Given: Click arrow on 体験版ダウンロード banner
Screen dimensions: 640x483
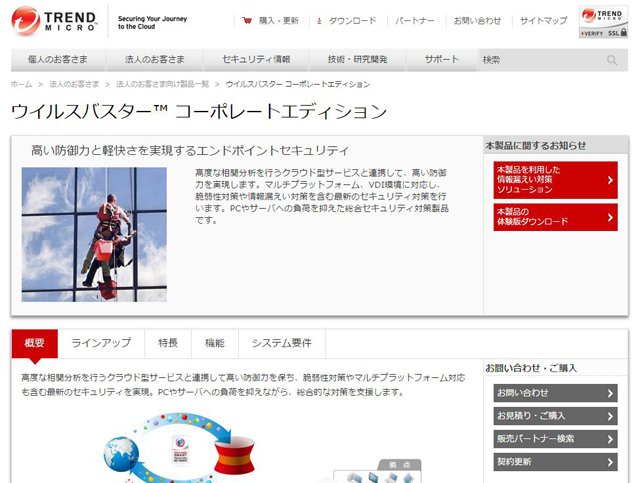Looking at the screenshot, I should point(610,217).
